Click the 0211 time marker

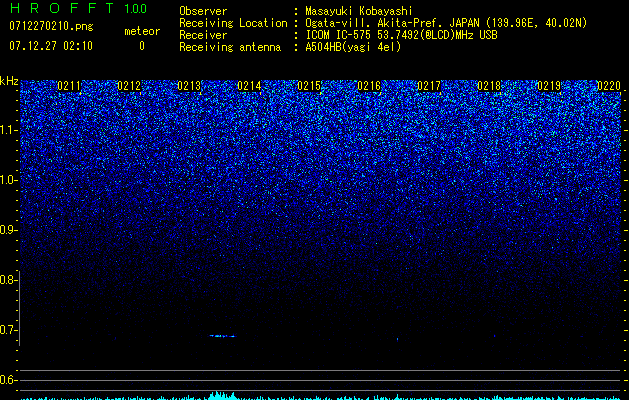pyautogui.click(x=69, y=86)
